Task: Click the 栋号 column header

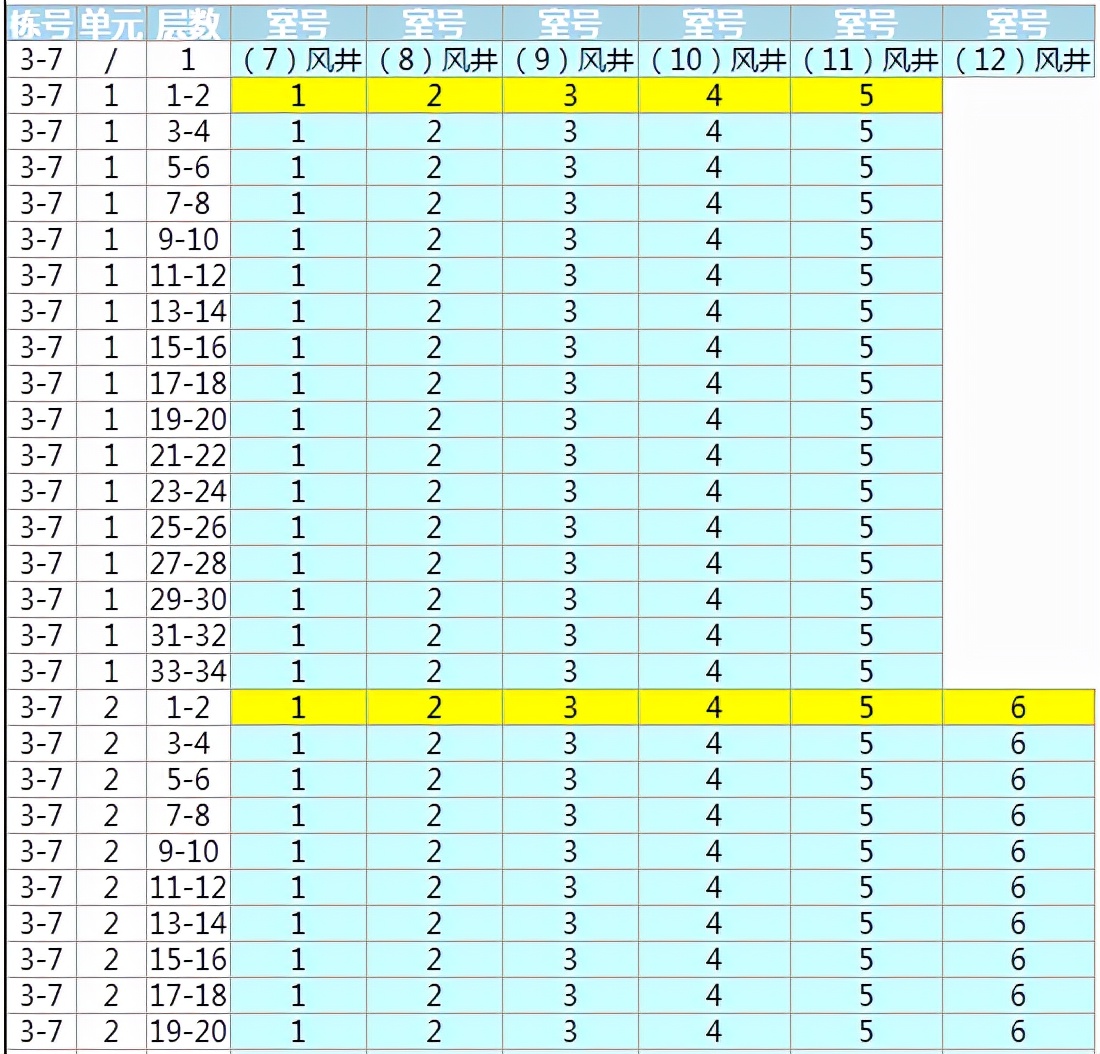Action: tap(41, 24)
